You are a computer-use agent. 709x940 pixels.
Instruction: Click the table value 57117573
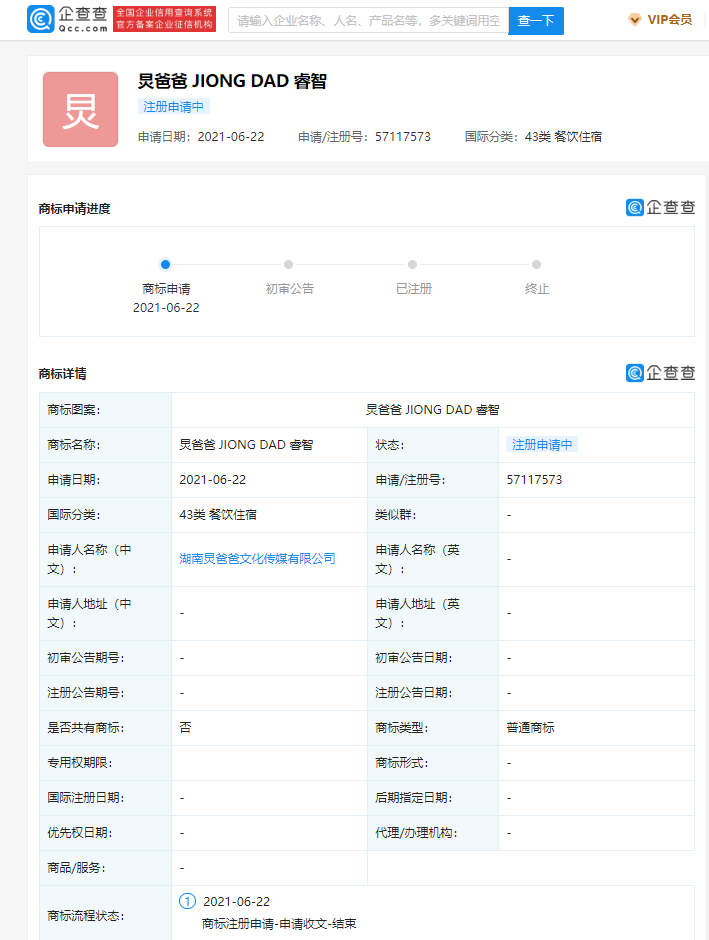point(534,480)
